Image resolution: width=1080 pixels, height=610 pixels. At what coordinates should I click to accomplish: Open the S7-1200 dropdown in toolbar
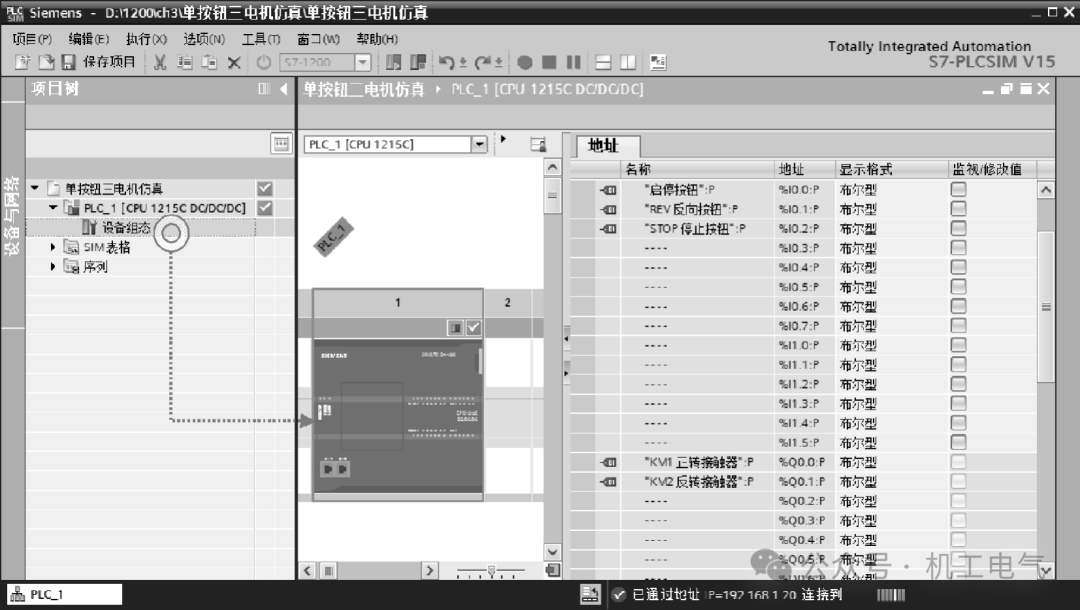pyautogui.click(x=363, y=63)
